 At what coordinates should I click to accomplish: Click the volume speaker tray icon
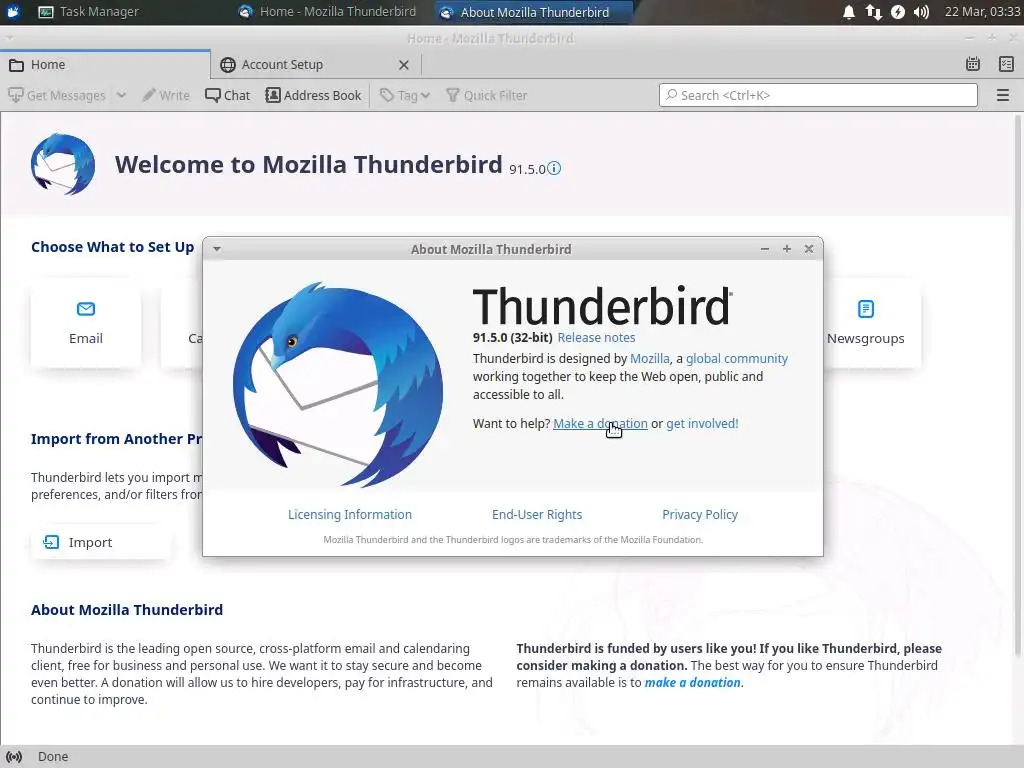(x=921, y=12)
